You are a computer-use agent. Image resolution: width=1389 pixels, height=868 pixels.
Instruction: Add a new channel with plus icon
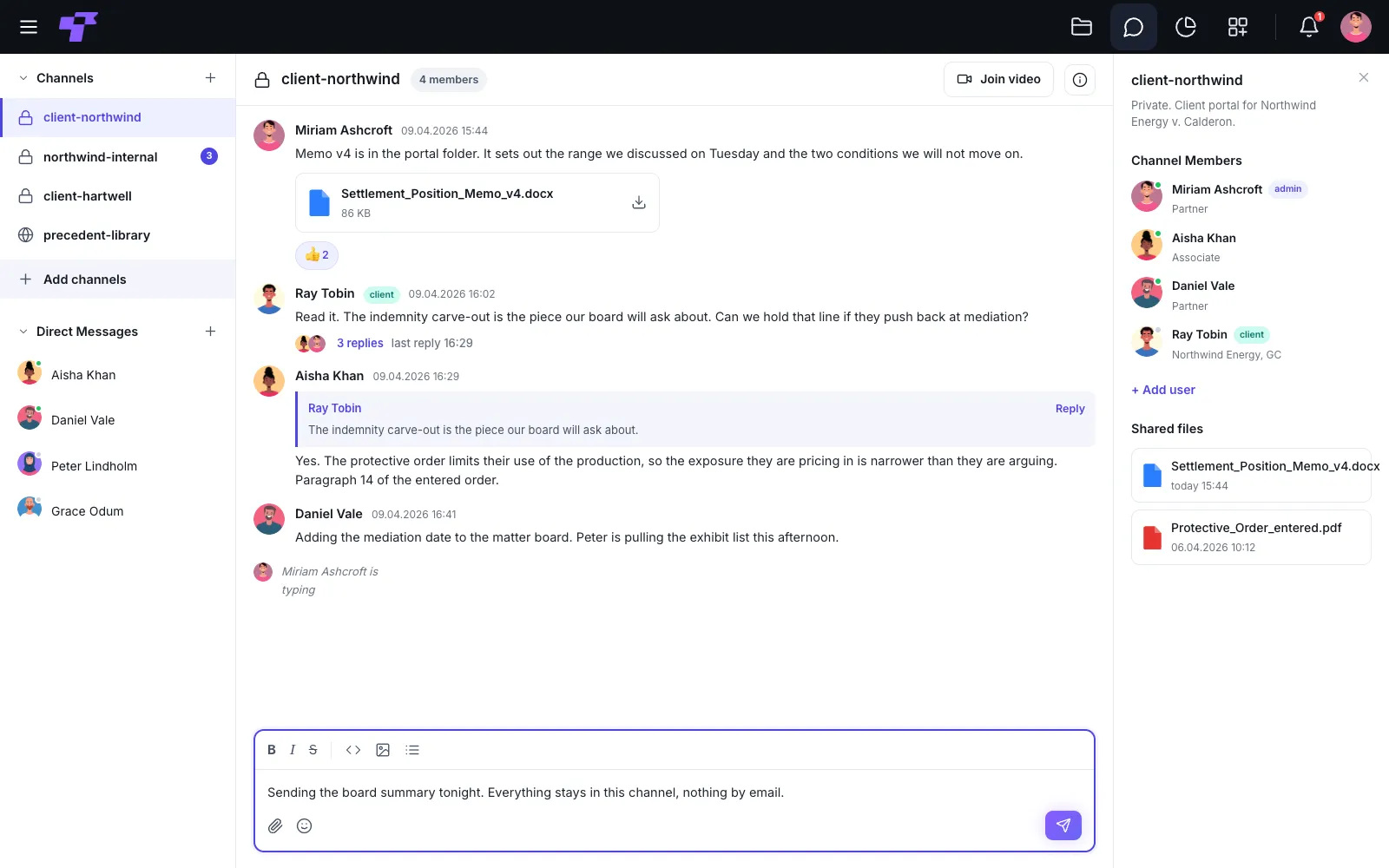210,78
